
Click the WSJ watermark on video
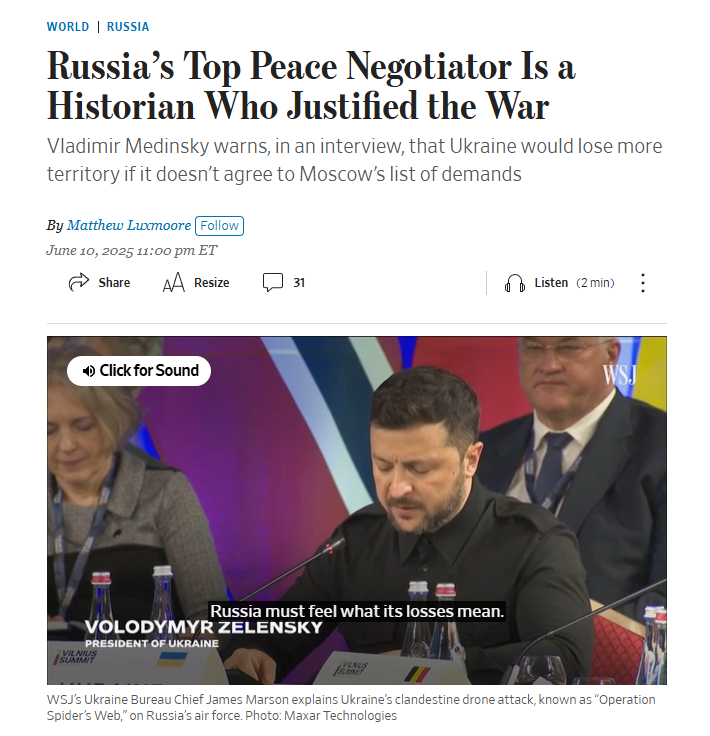(x=620, y=375)
